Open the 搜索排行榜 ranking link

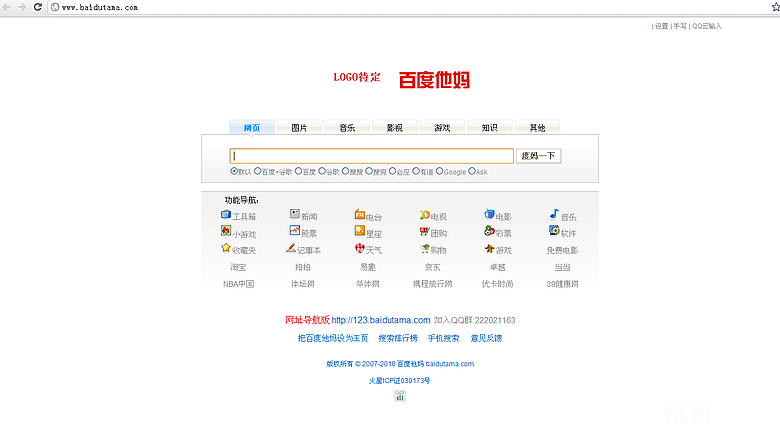398,338
